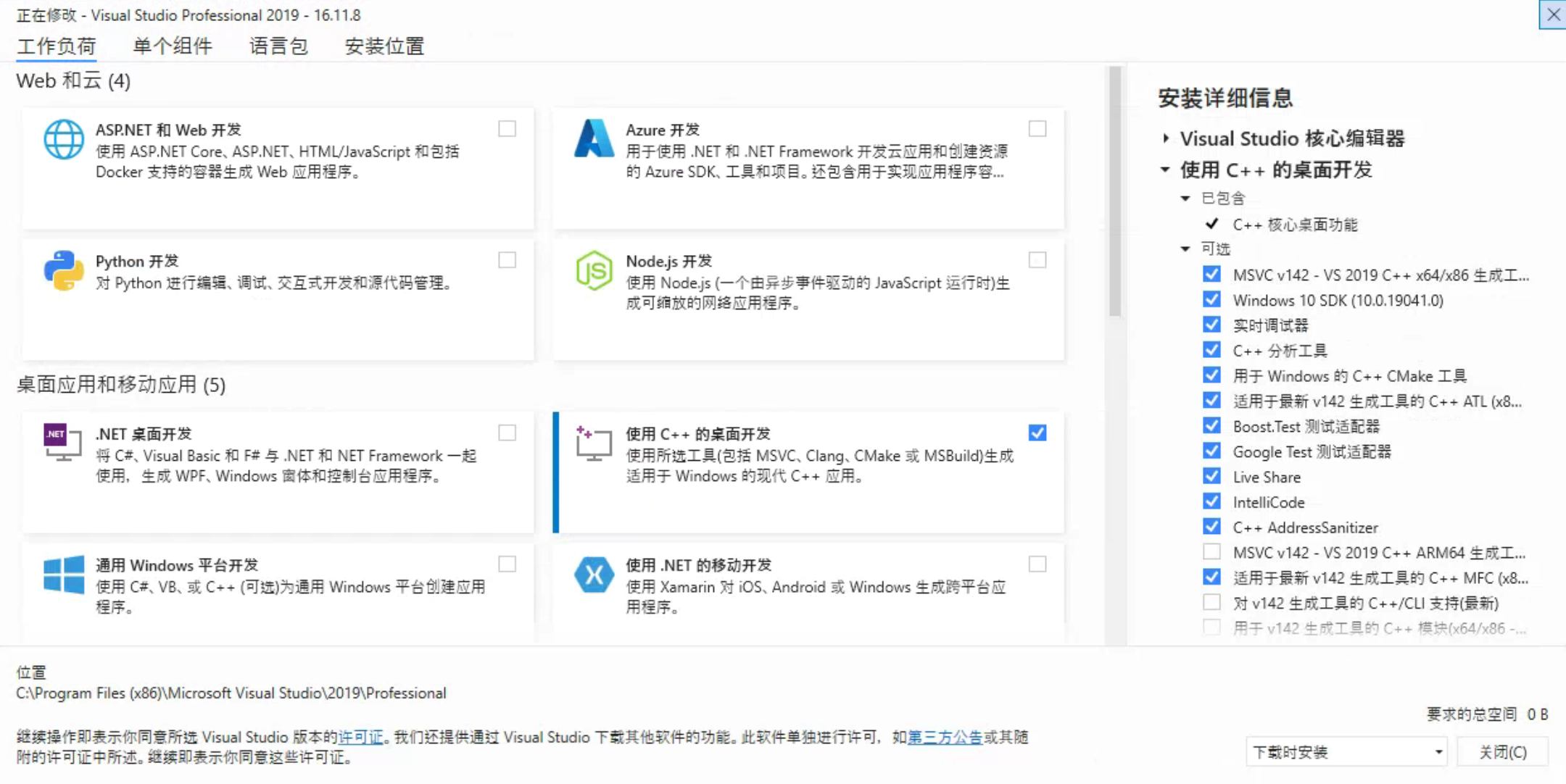Click the ASP.NET globe workload icon

[64, 139]
